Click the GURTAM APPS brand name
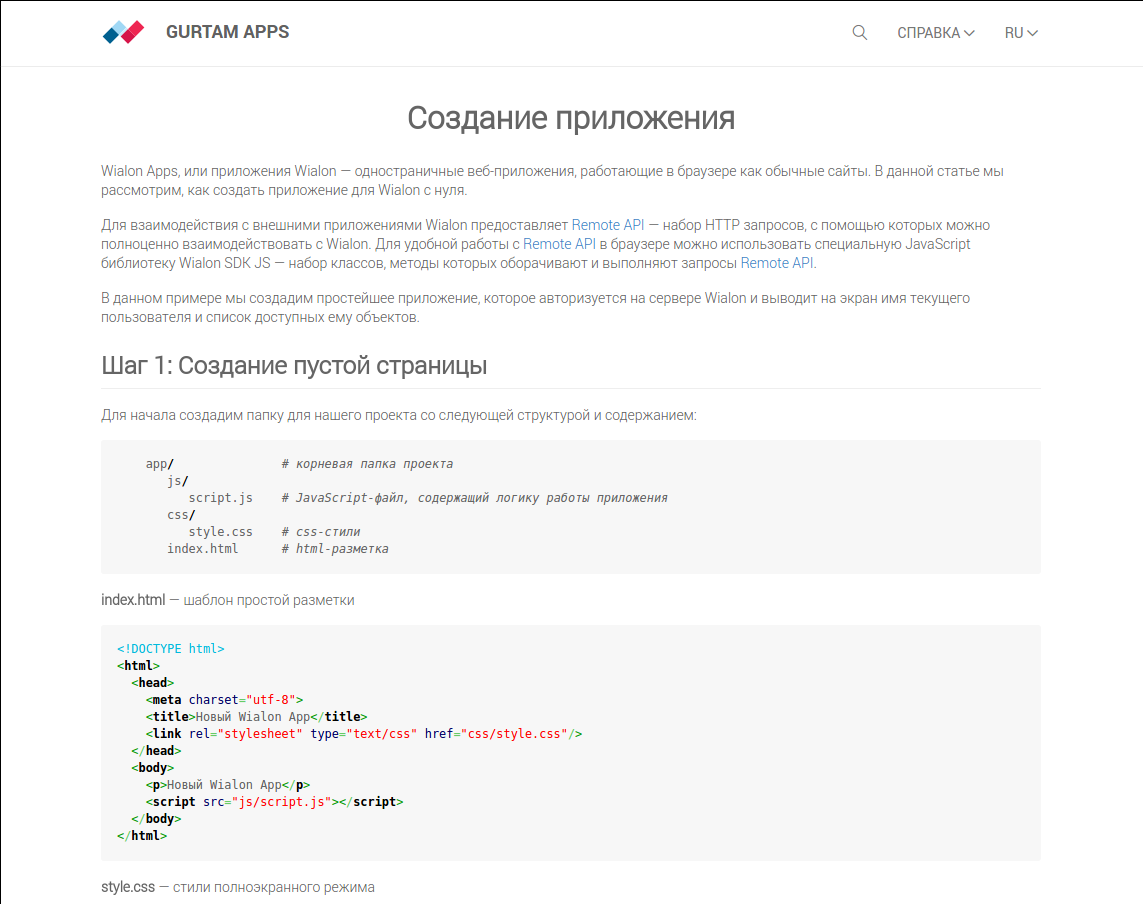1143x904 pixels. click(227, 32)
